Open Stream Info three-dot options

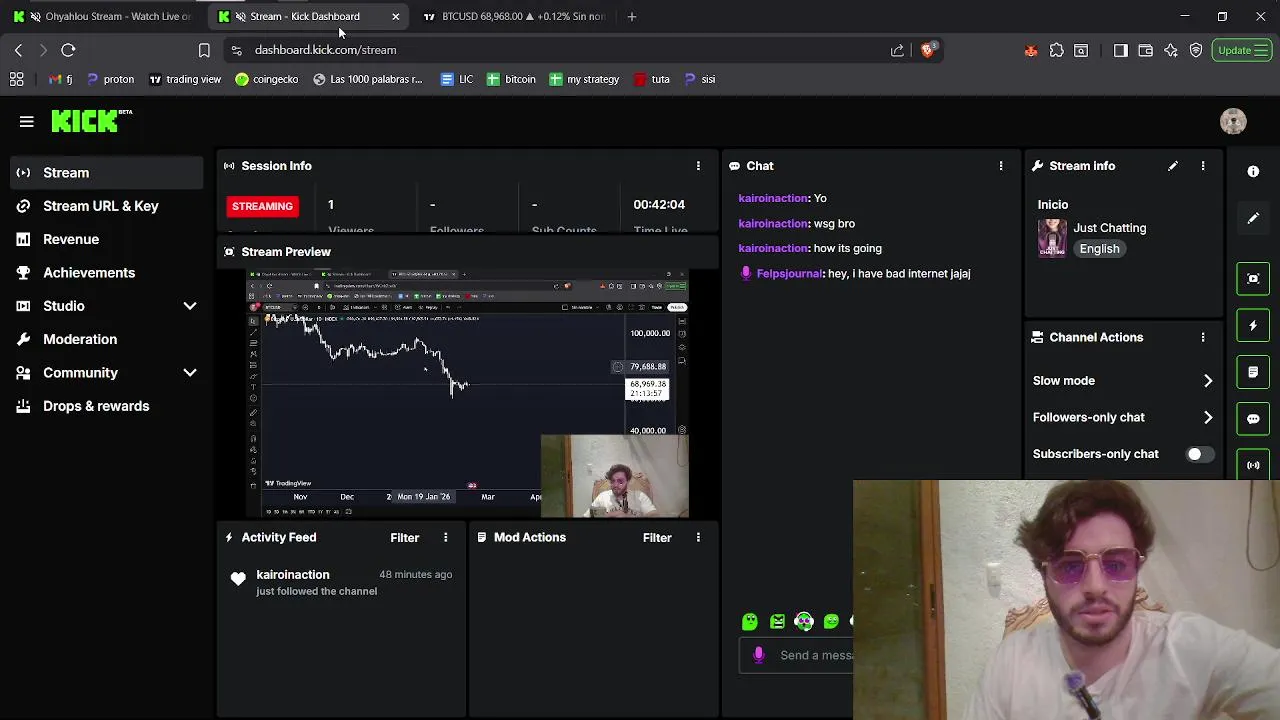pos(1203,166)
